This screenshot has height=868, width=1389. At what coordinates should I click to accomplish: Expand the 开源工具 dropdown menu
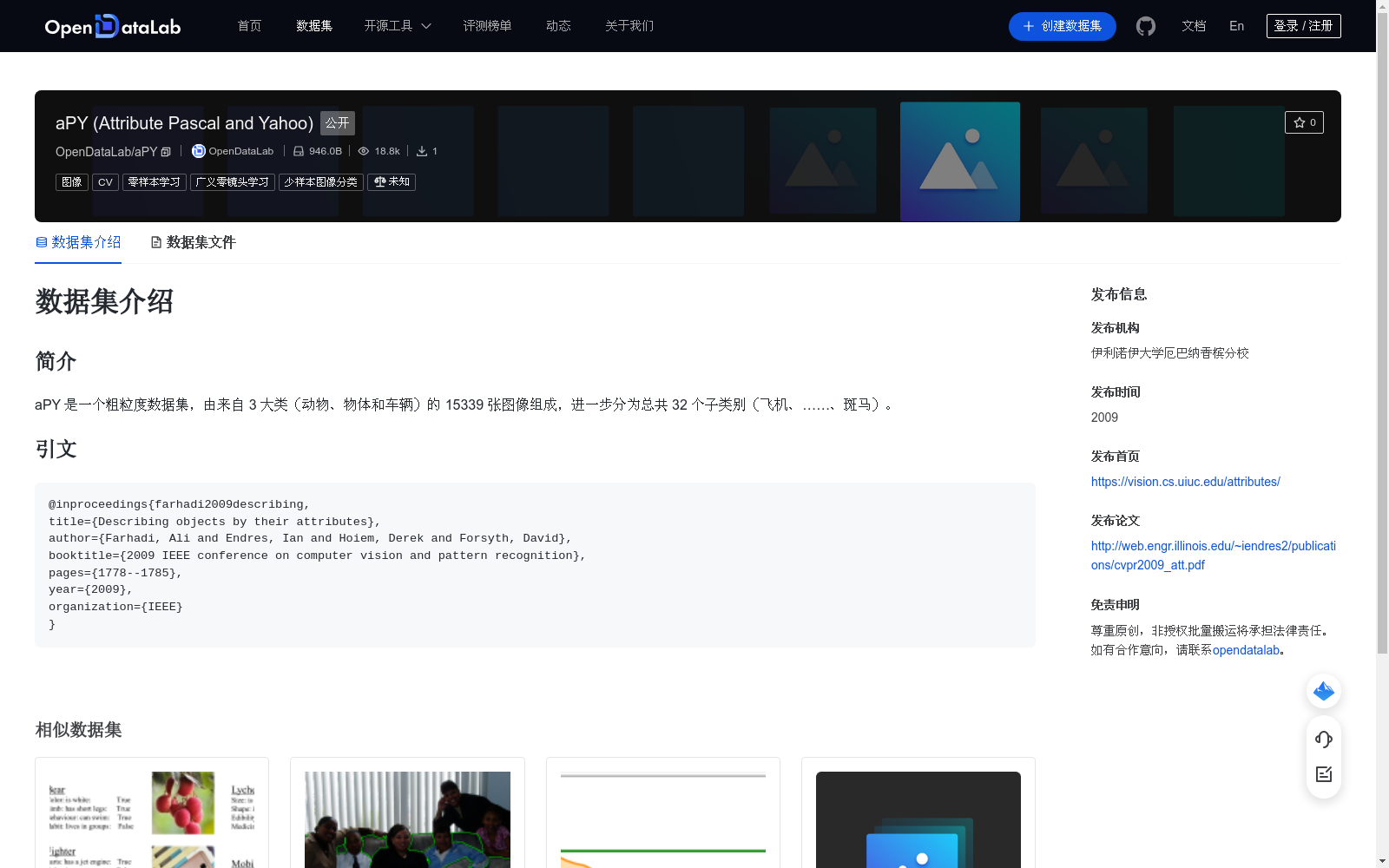(x=398, y=26)
